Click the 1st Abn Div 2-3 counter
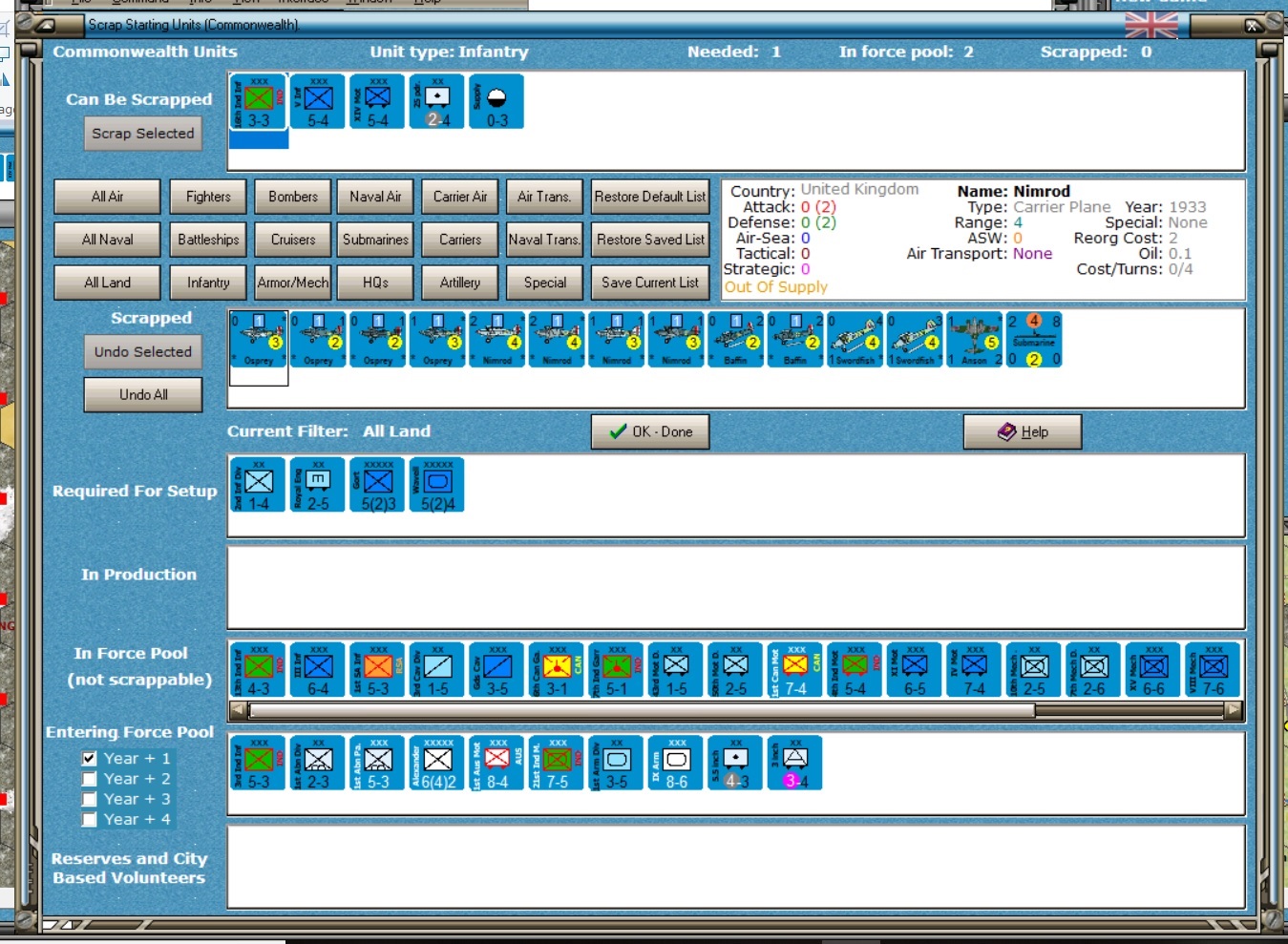Image resolution: width=1288 pixels, height=944 pixels. click(318, 763)
